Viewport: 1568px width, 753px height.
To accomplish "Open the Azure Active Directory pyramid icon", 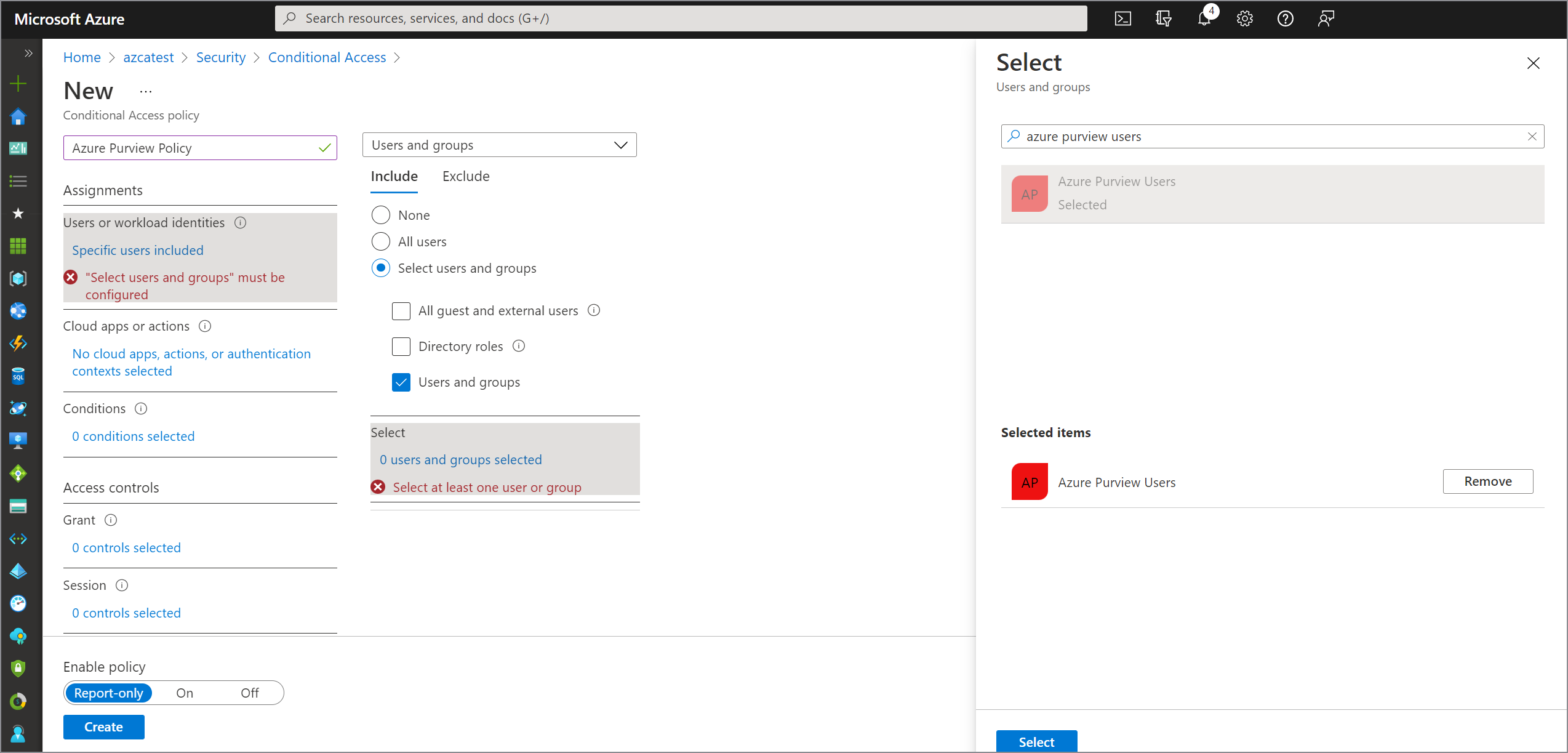I will (x=18, y=571).
